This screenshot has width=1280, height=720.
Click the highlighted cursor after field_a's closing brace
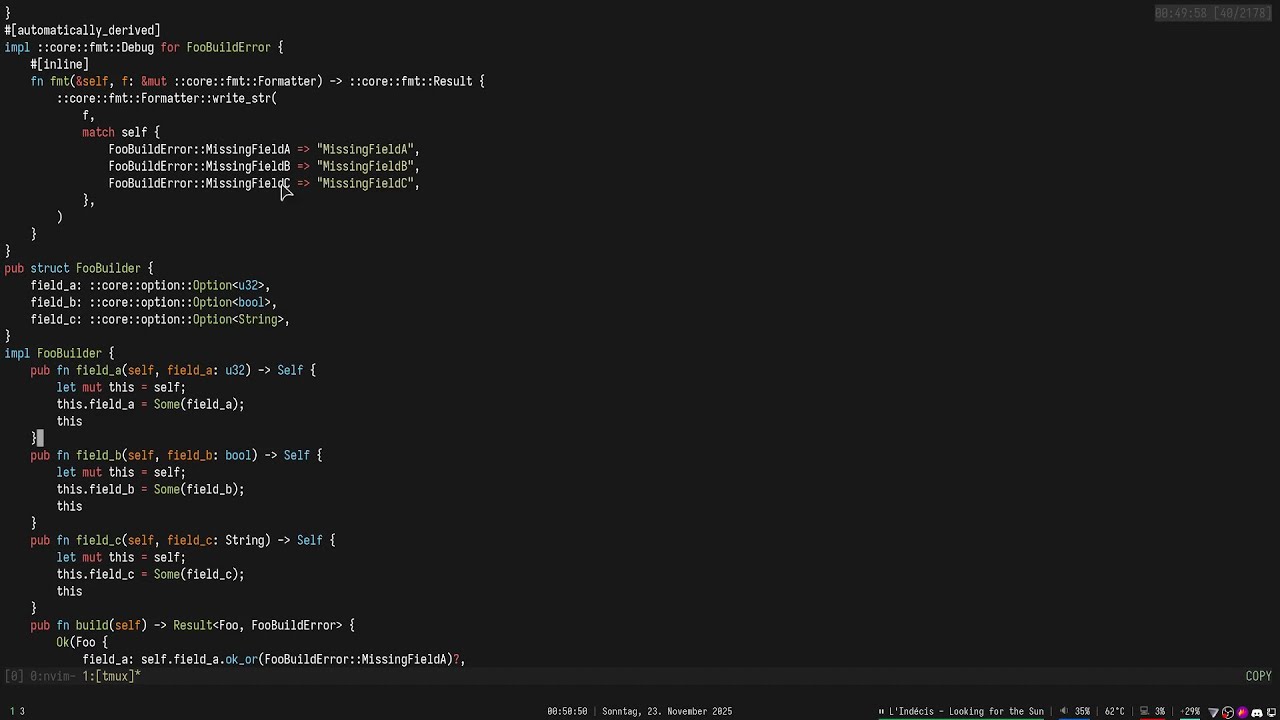point(40,438)
